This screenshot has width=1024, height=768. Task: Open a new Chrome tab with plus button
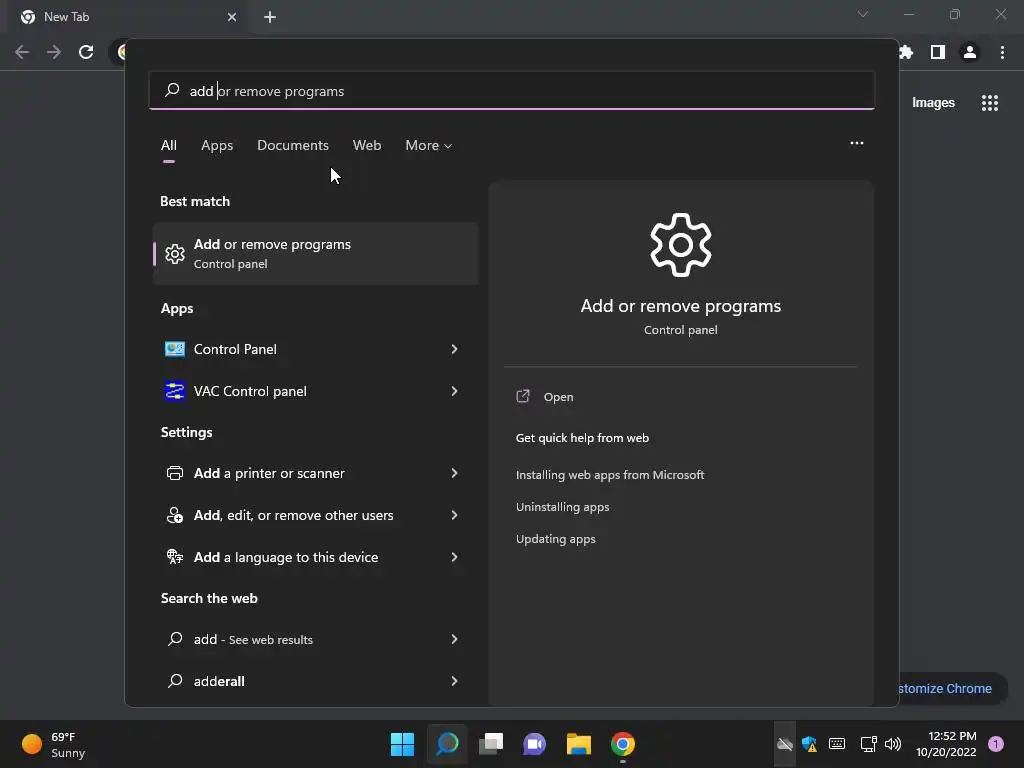point(270,17)
